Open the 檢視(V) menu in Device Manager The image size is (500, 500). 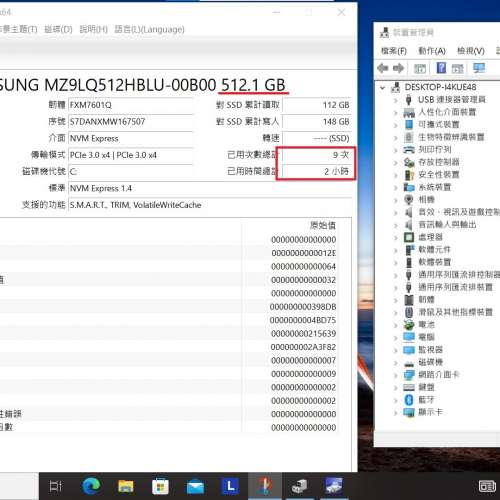click(471, 51)
